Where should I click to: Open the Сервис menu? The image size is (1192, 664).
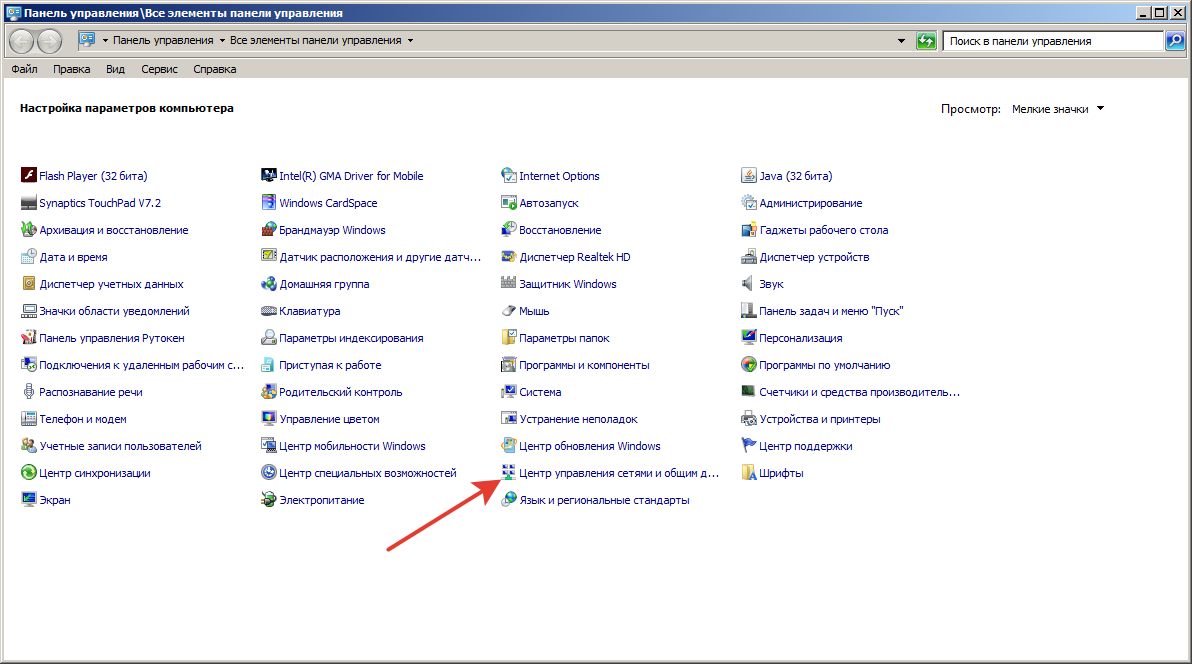[x=159, y=69]
